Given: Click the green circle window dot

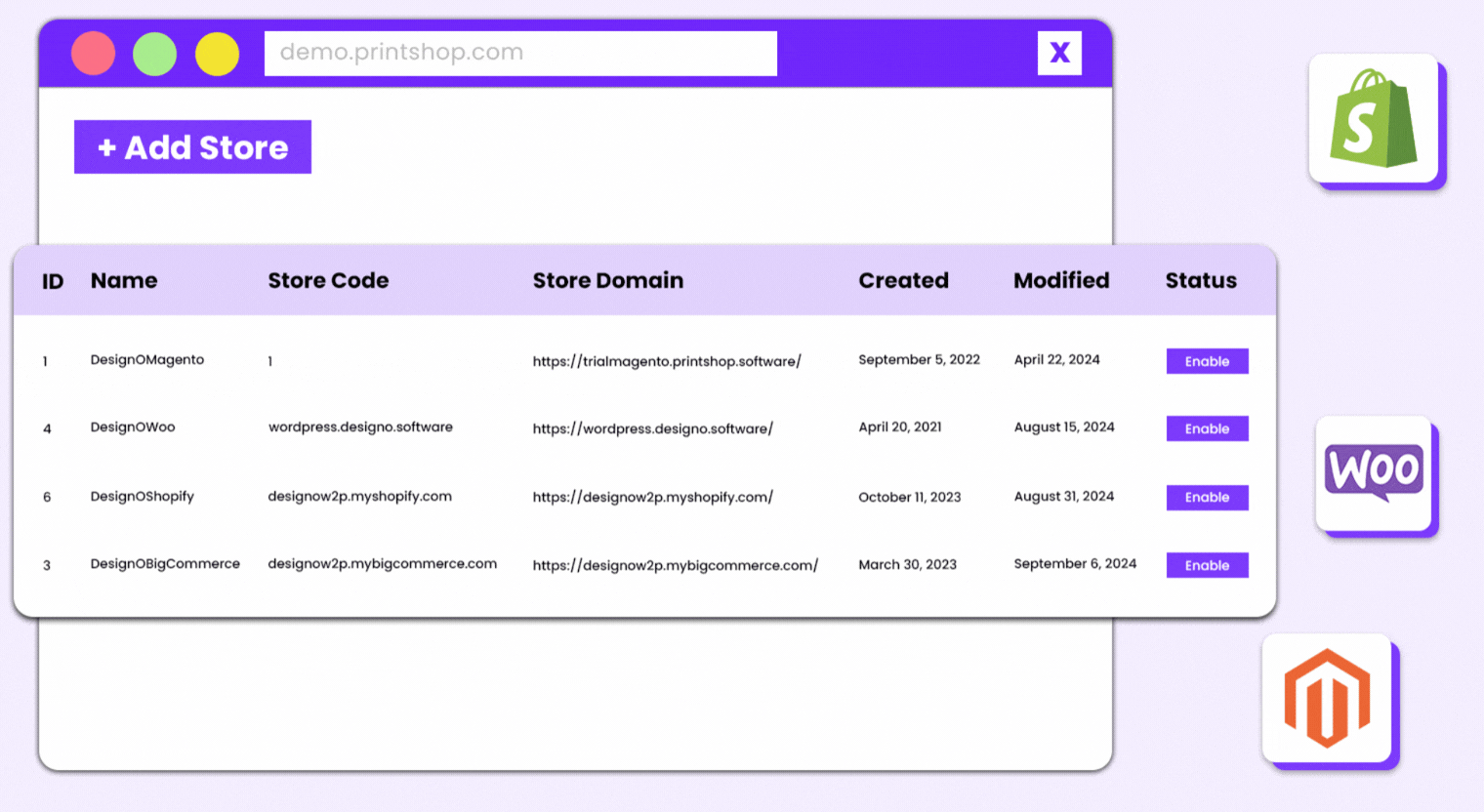Looking at the screenshot, I should click(154, 54).
